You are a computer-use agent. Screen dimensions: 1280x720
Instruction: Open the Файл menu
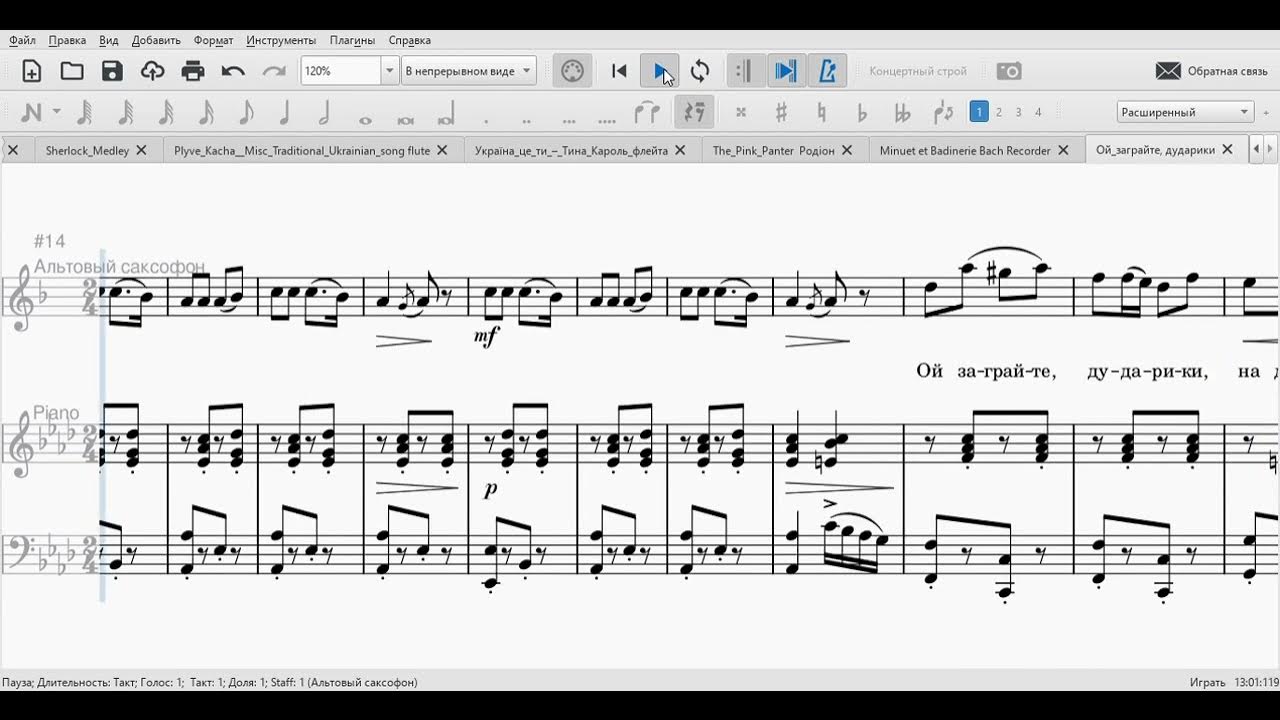tap(22, 40)
